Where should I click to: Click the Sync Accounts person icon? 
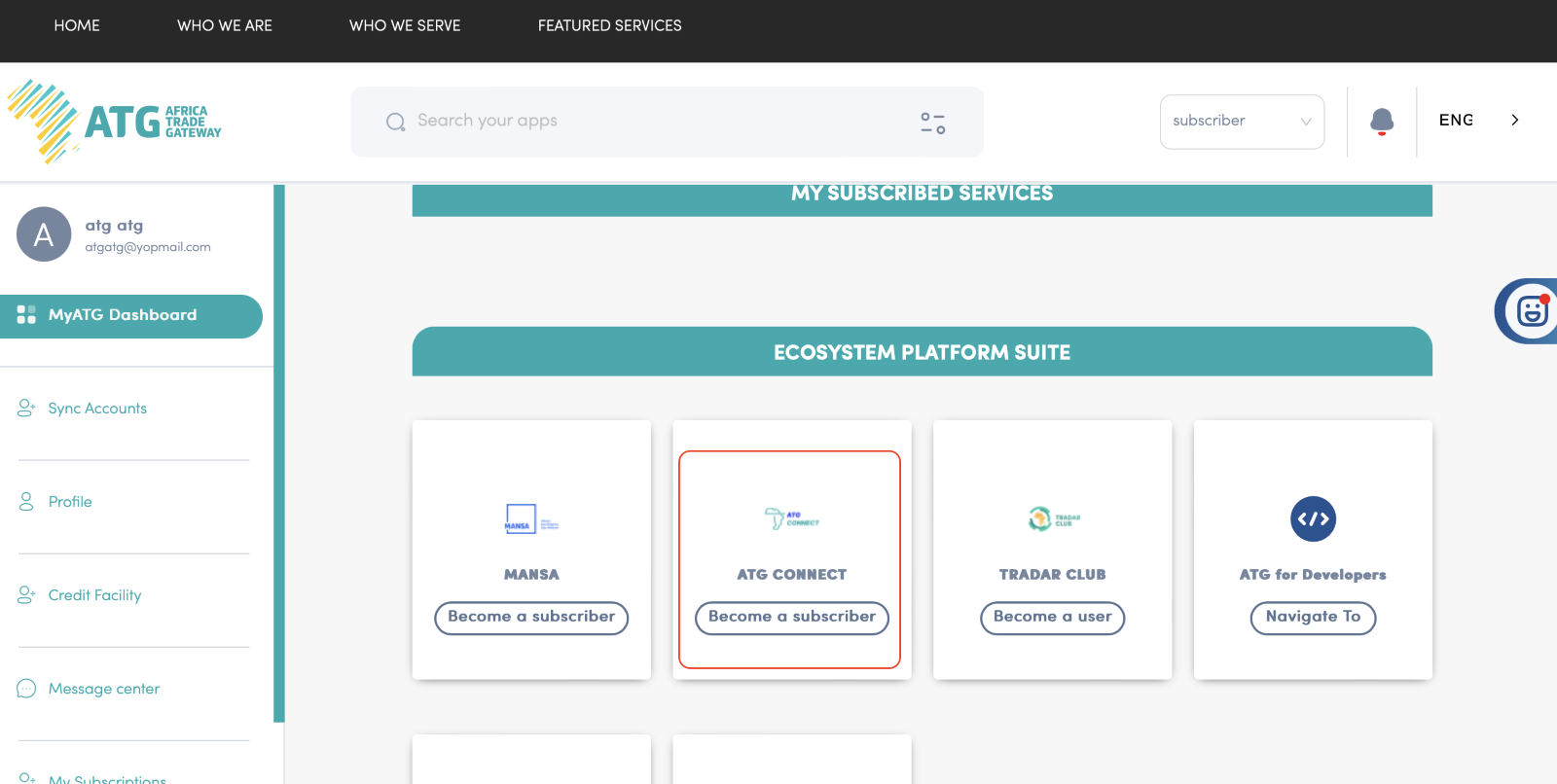(26, 408)
